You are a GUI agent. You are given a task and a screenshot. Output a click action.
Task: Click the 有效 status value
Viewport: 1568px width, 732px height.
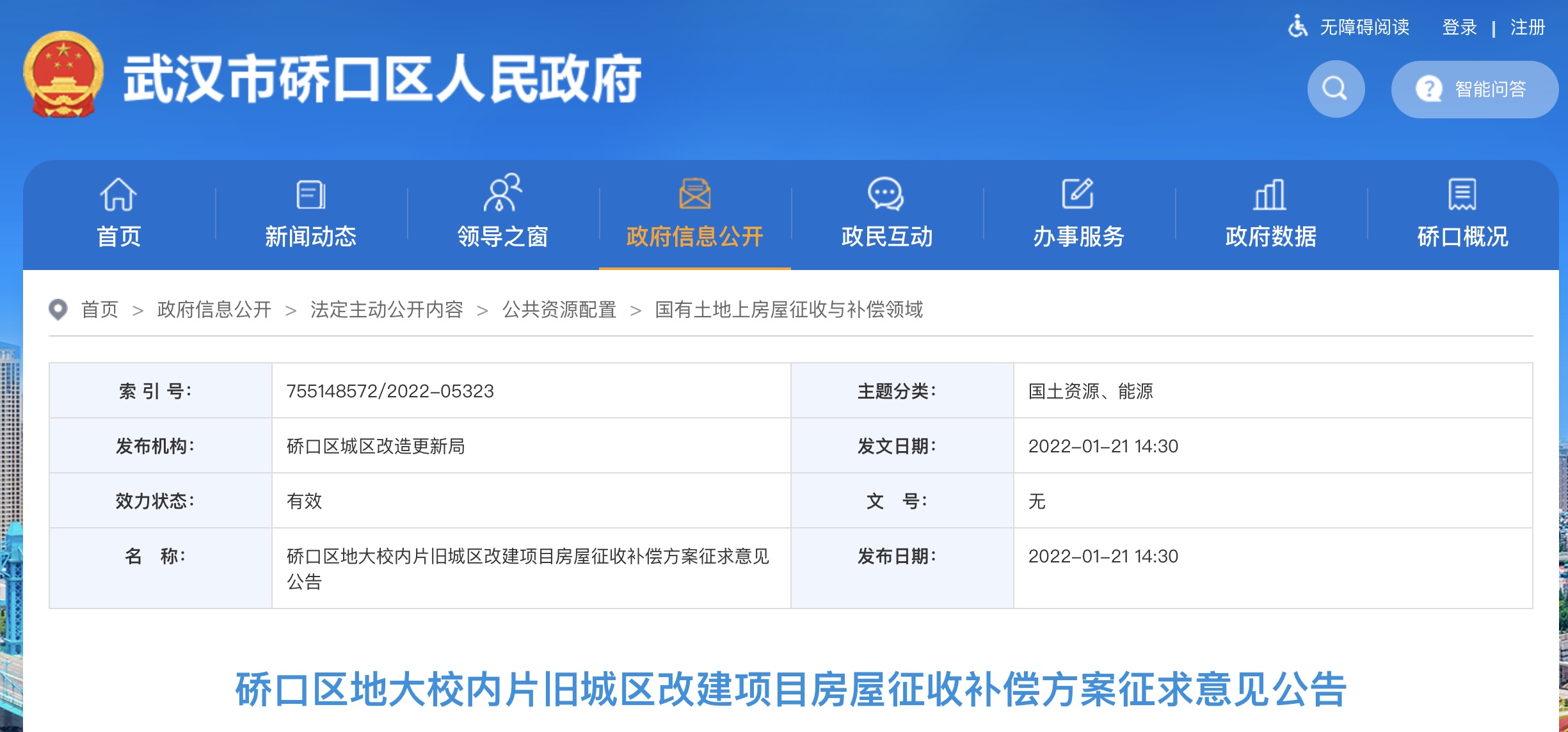(304, 501)
